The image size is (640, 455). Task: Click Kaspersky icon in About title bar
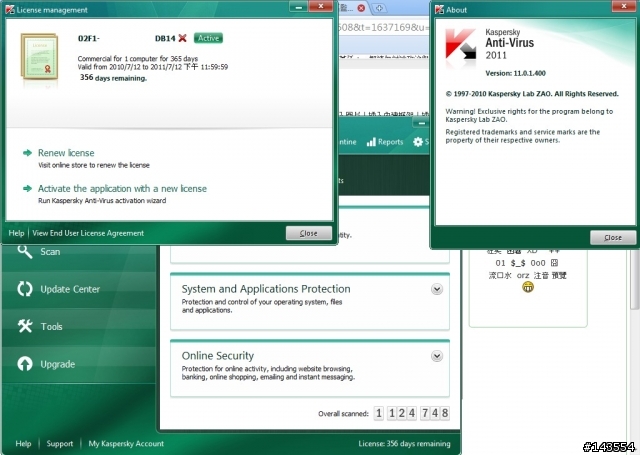(439, 9)
